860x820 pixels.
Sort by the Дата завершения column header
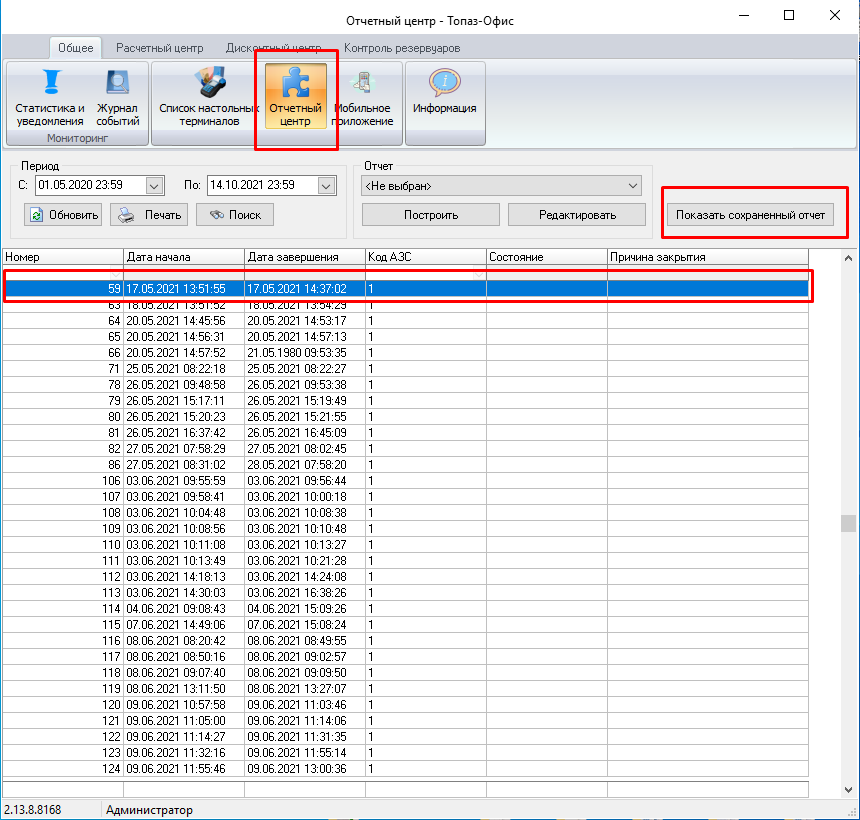point(305,257)
